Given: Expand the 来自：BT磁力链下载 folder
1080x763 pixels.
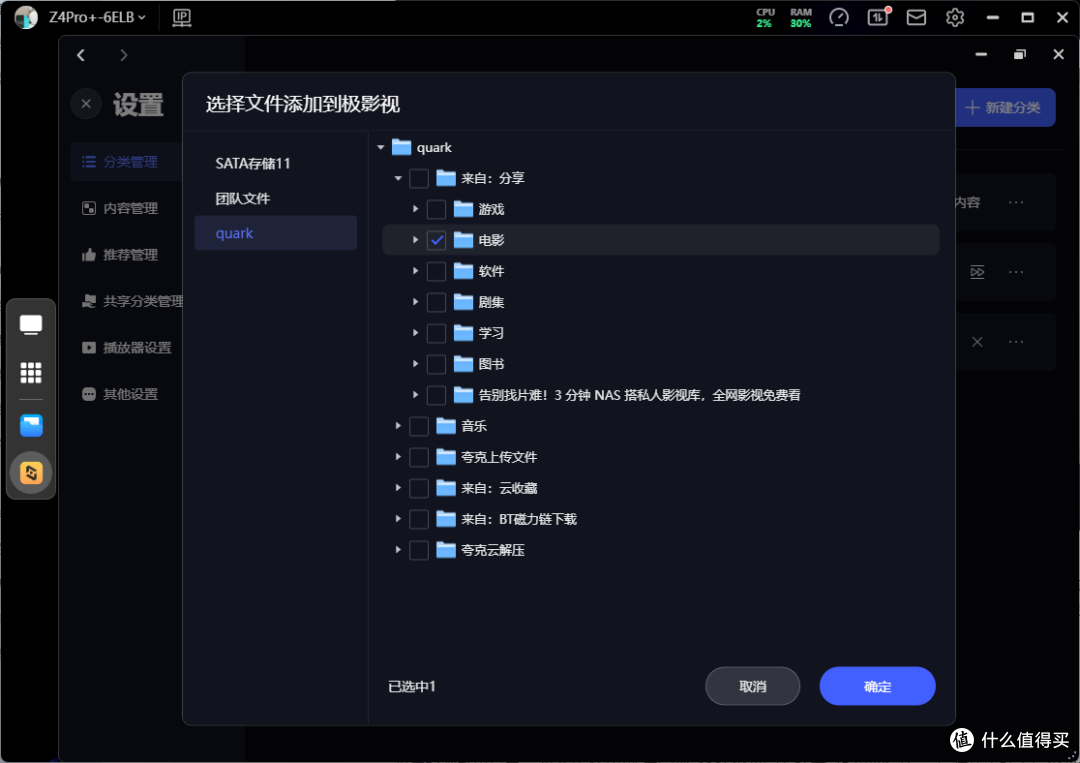Looking at the screenshot, I should click(x=398, y=519).
